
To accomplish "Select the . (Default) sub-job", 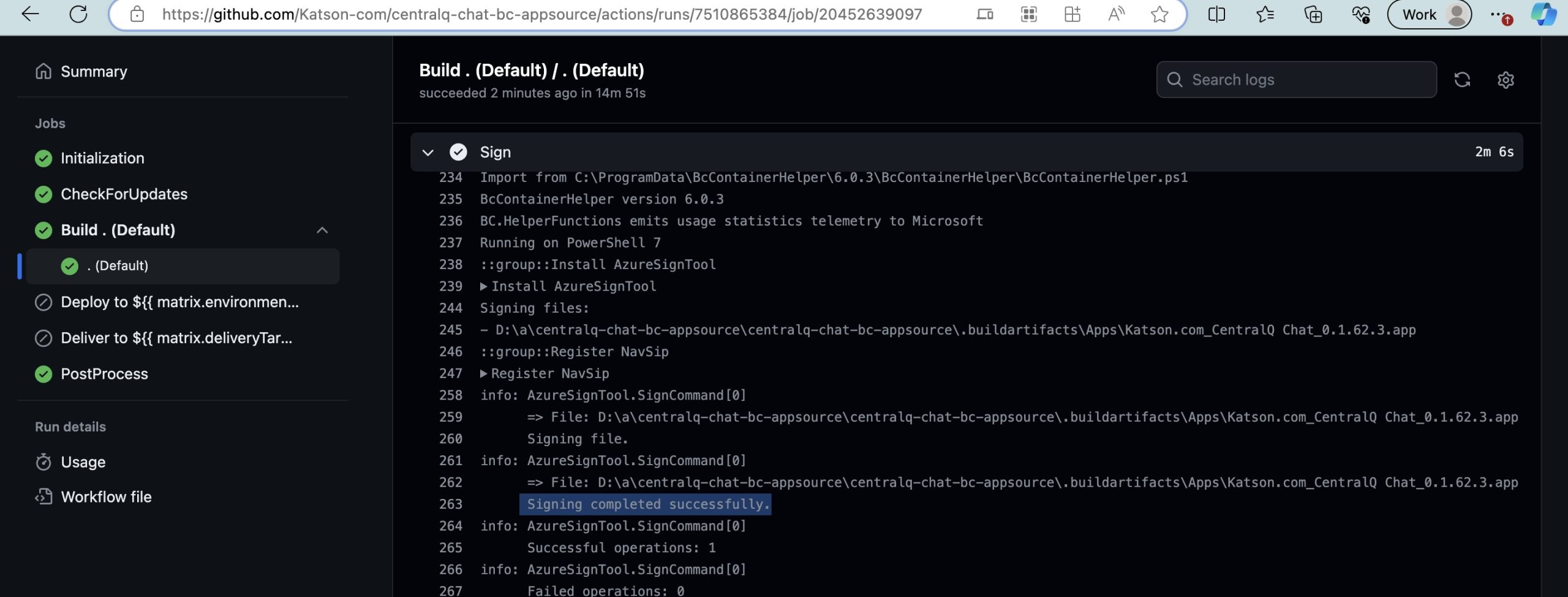I will coord(183,266).
